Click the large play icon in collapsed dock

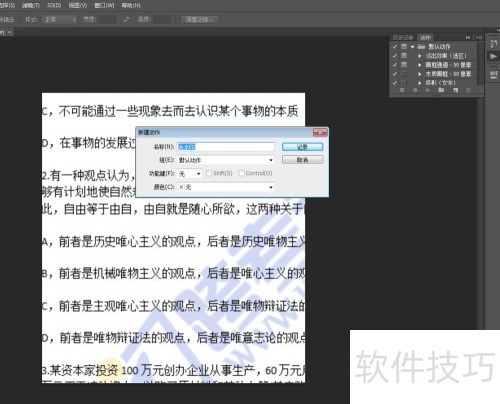(493, 56)
